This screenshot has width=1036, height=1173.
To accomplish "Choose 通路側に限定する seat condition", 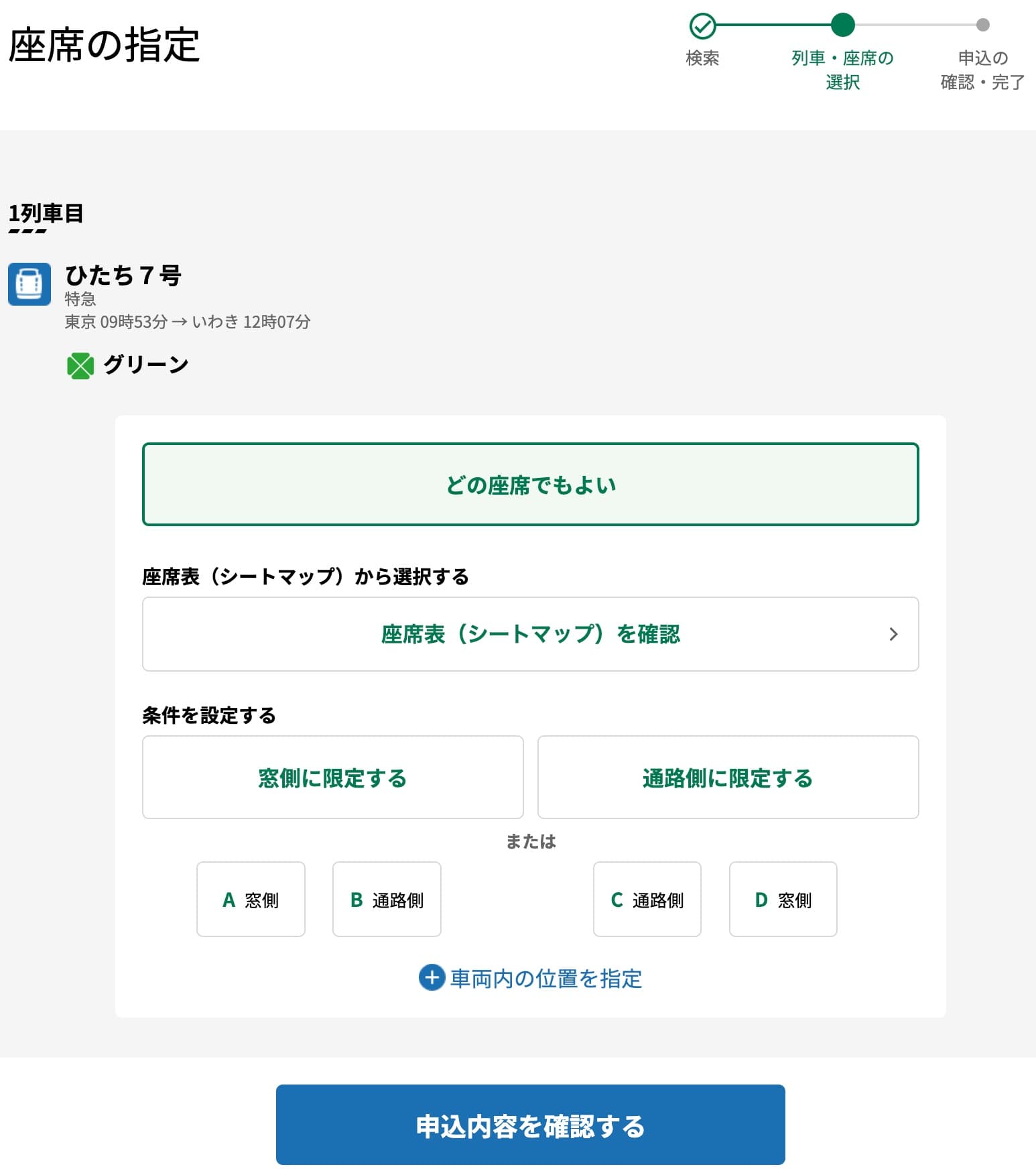I will 728,777.
